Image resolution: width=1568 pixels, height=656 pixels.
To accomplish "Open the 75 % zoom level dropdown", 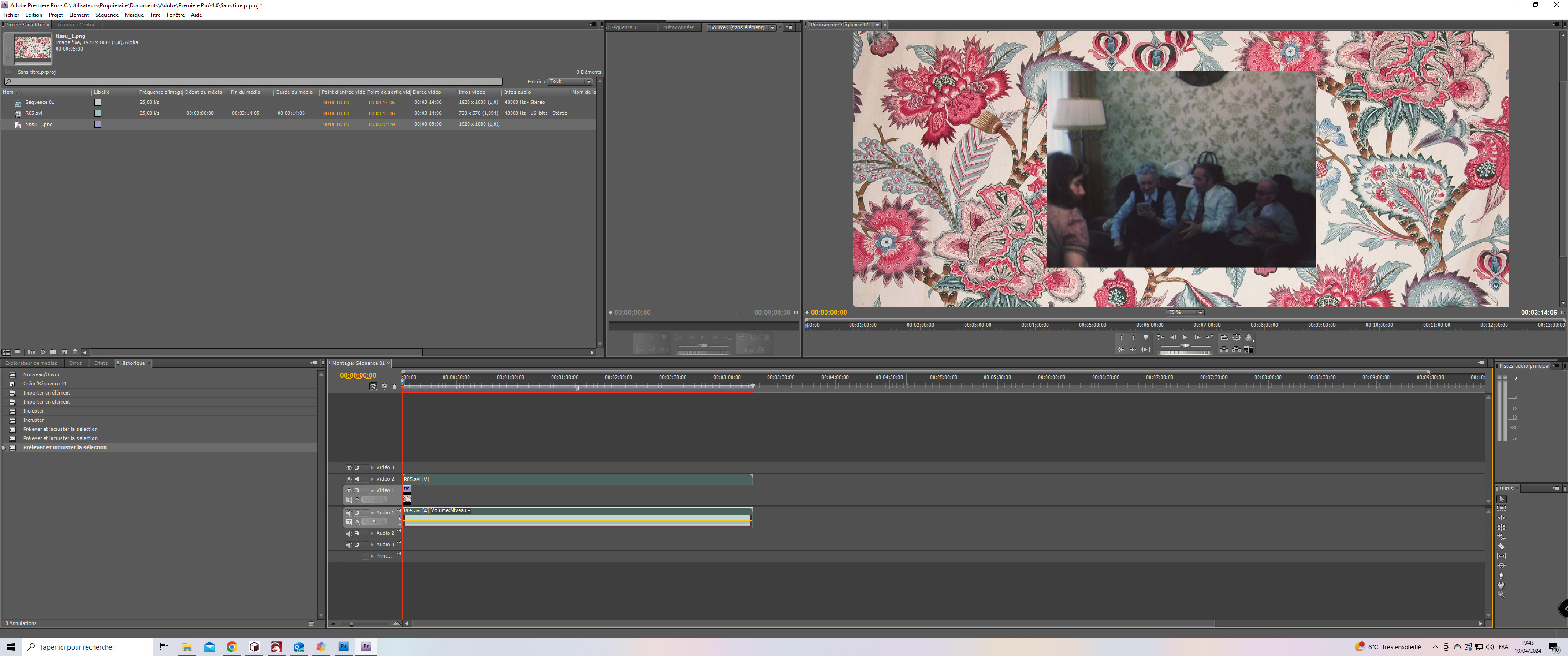I will click(x=1185, y=313).
